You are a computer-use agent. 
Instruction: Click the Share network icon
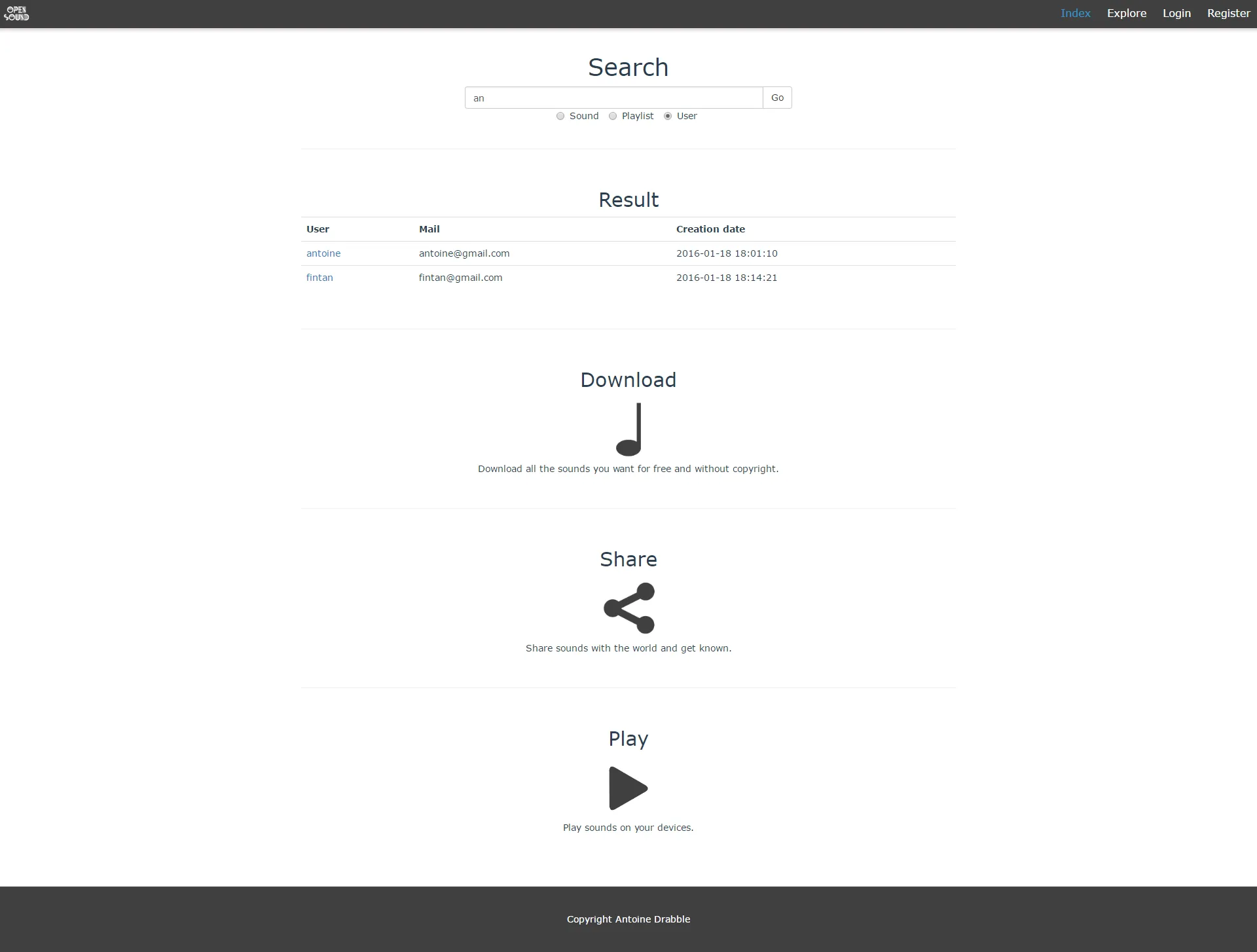(x=628, y=608)
